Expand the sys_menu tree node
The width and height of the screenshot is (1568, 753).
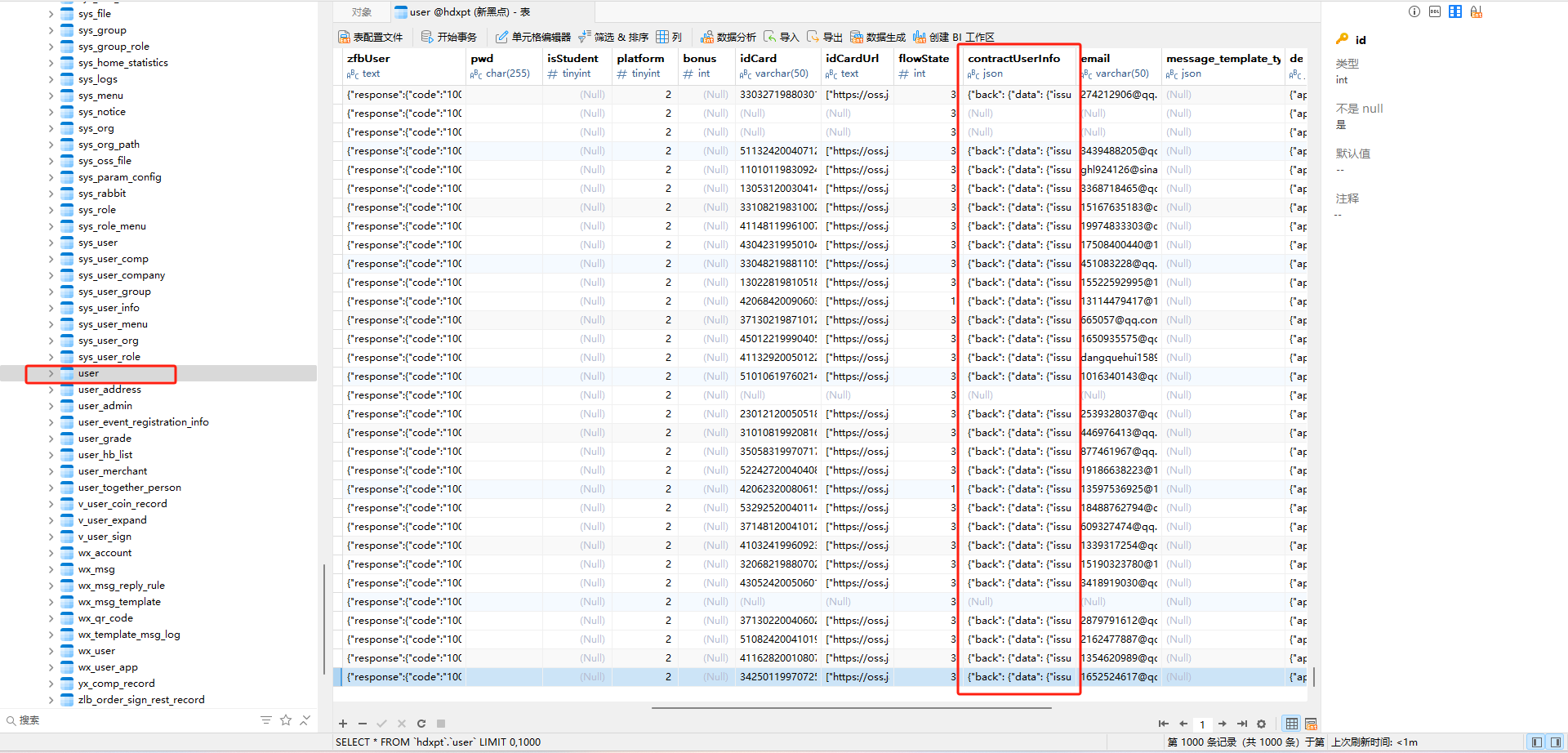(51, 96)
